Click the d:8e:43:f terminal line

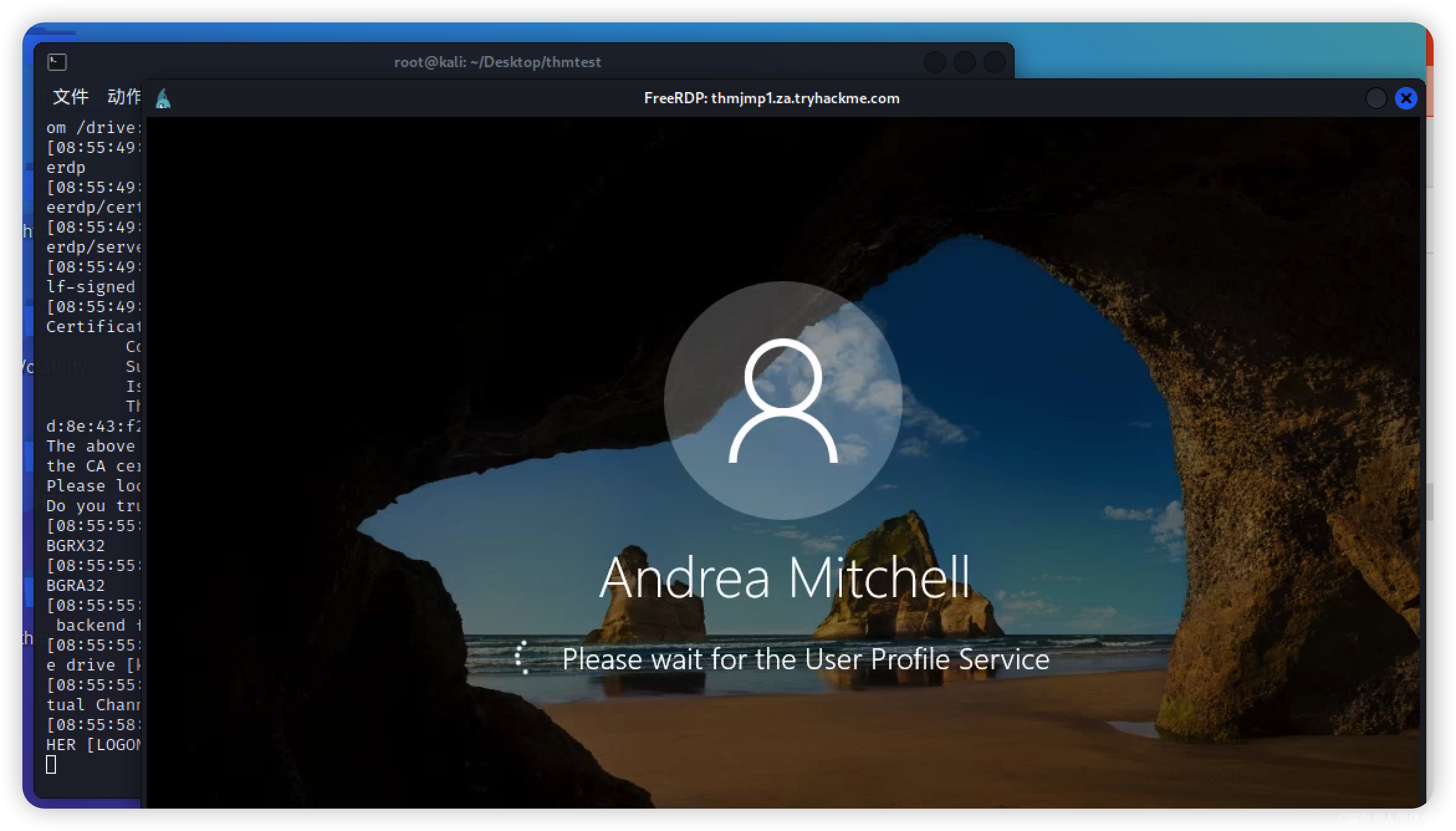pos(93,426)
